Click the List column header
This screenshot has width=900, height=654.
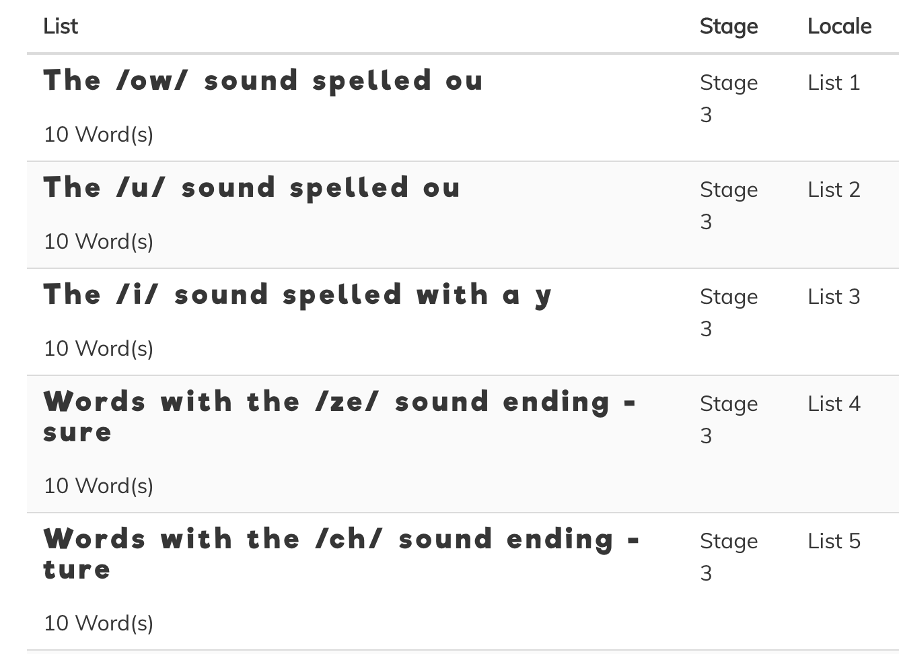pos(60,26)
